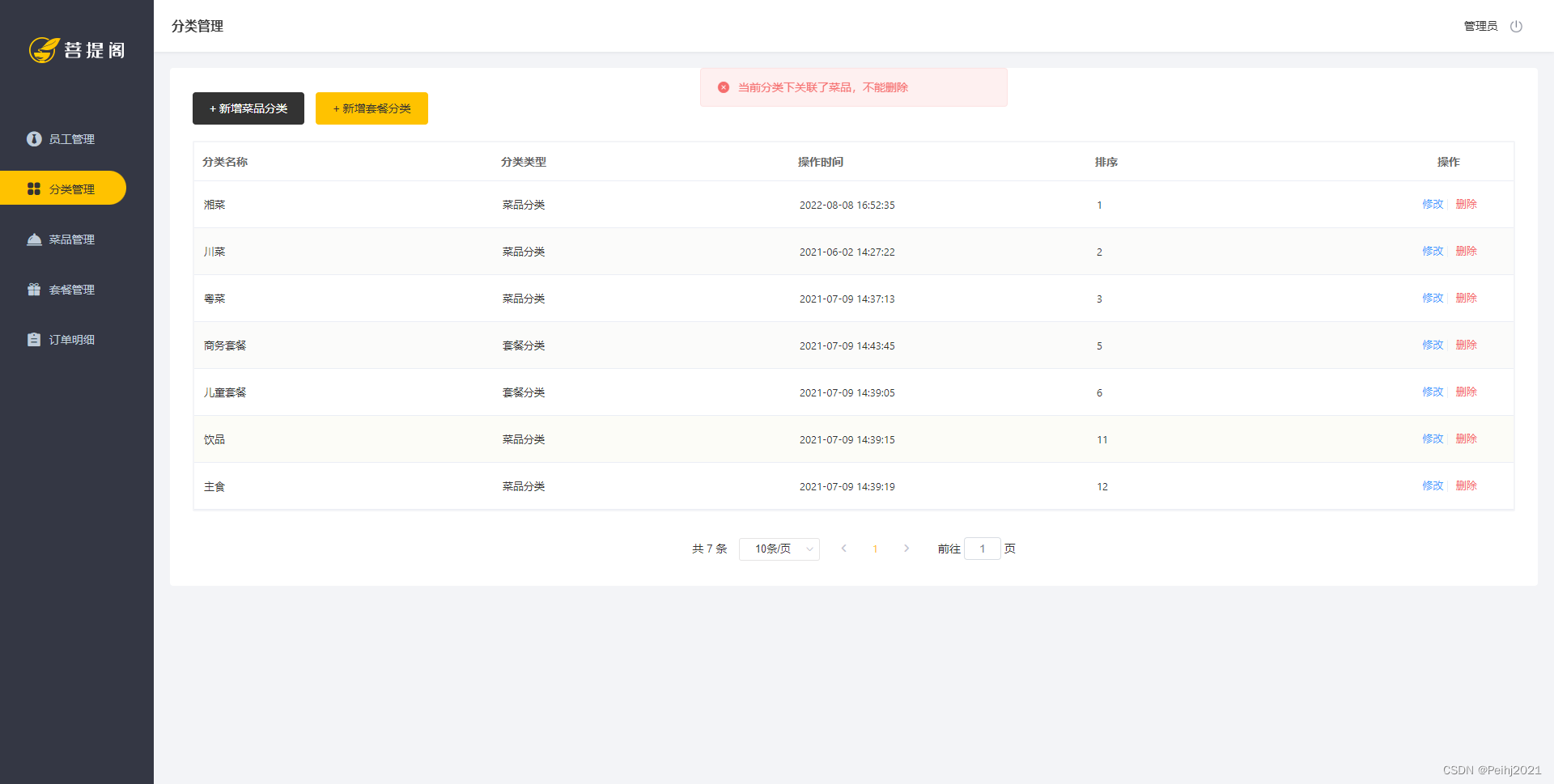Click the 儿童套餐 name cell
This screenshot has height=784, width=1554.
click(225, 392)
